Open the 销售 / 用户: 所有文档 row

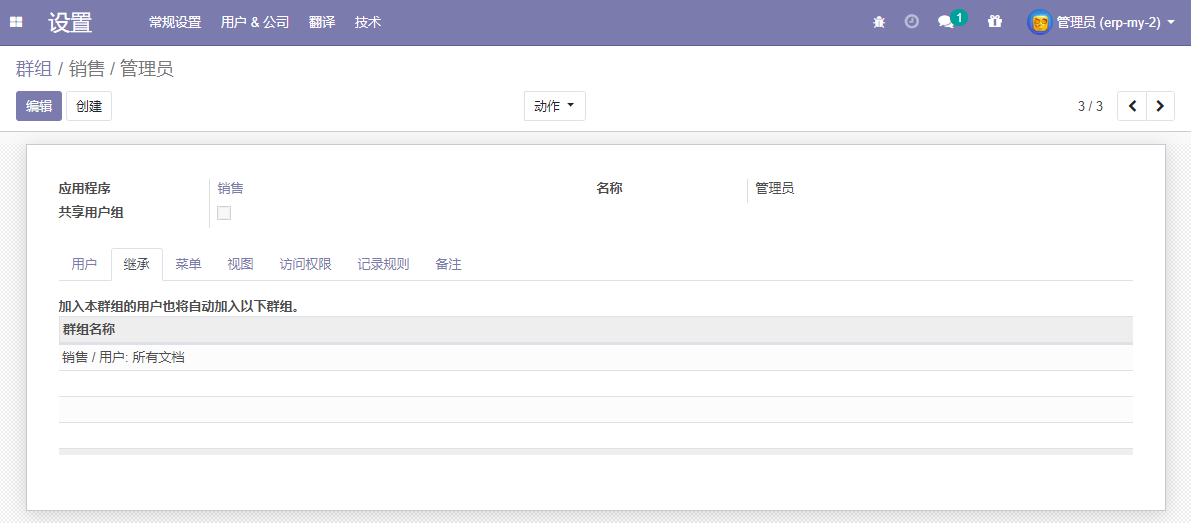click(596, 358)
